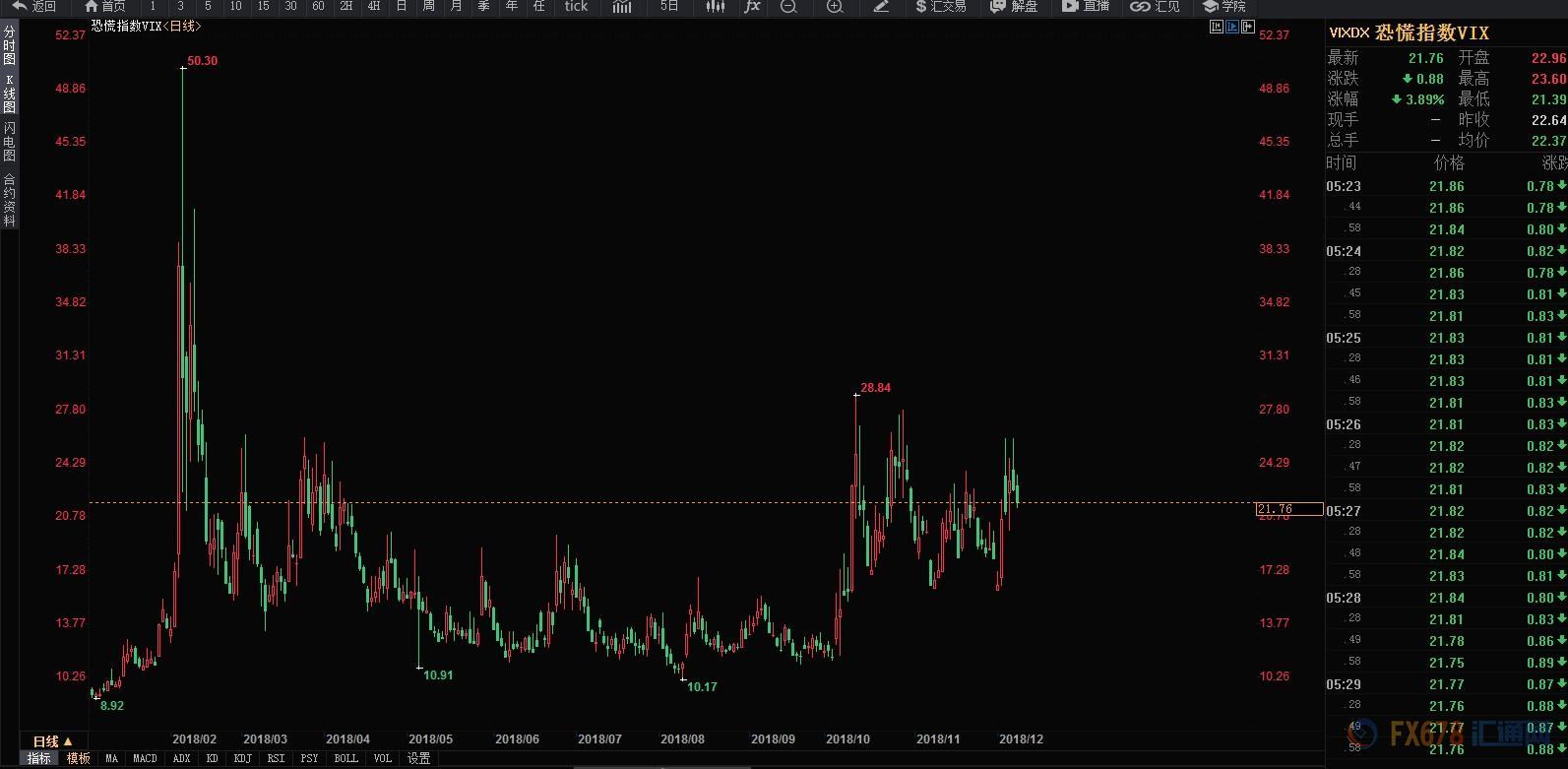Zoom out the chart with magnifier minus
Screen dimensions: 1568x769
(788, 6)
